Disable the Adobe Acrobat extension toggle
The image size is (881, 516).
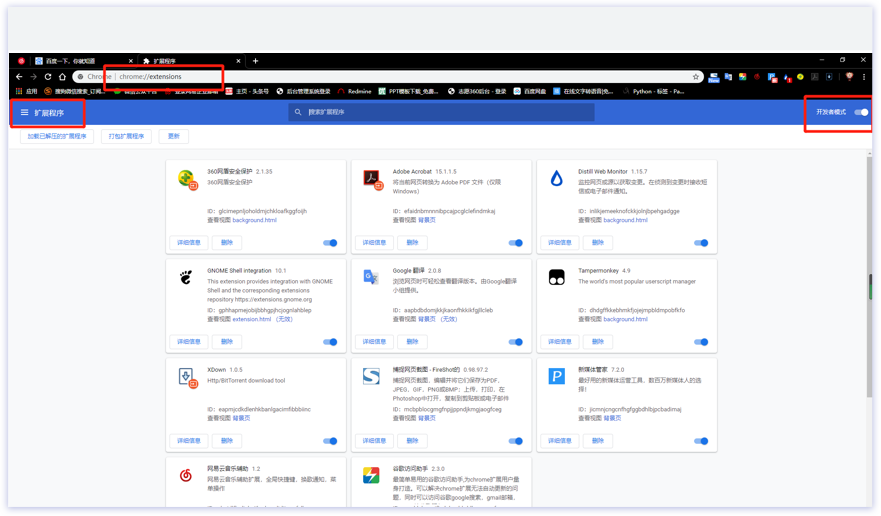click(x=515, y=243)
